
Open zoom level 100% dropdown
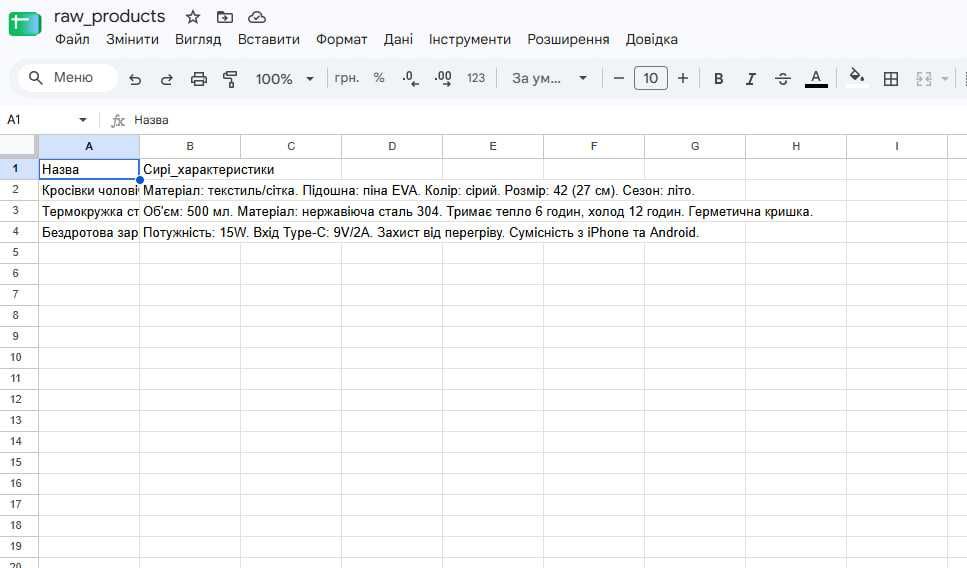click(285, 79)
